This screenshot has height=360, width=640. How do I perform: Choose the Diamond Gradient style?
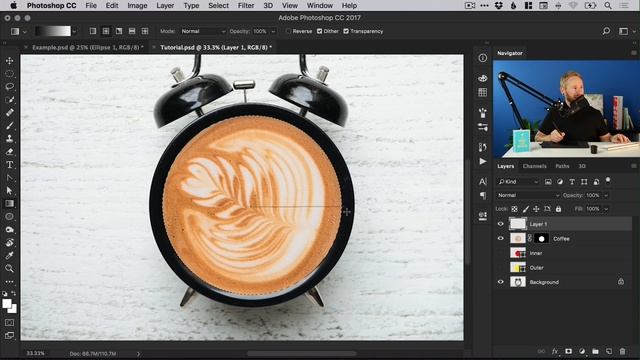coord(145,31)
